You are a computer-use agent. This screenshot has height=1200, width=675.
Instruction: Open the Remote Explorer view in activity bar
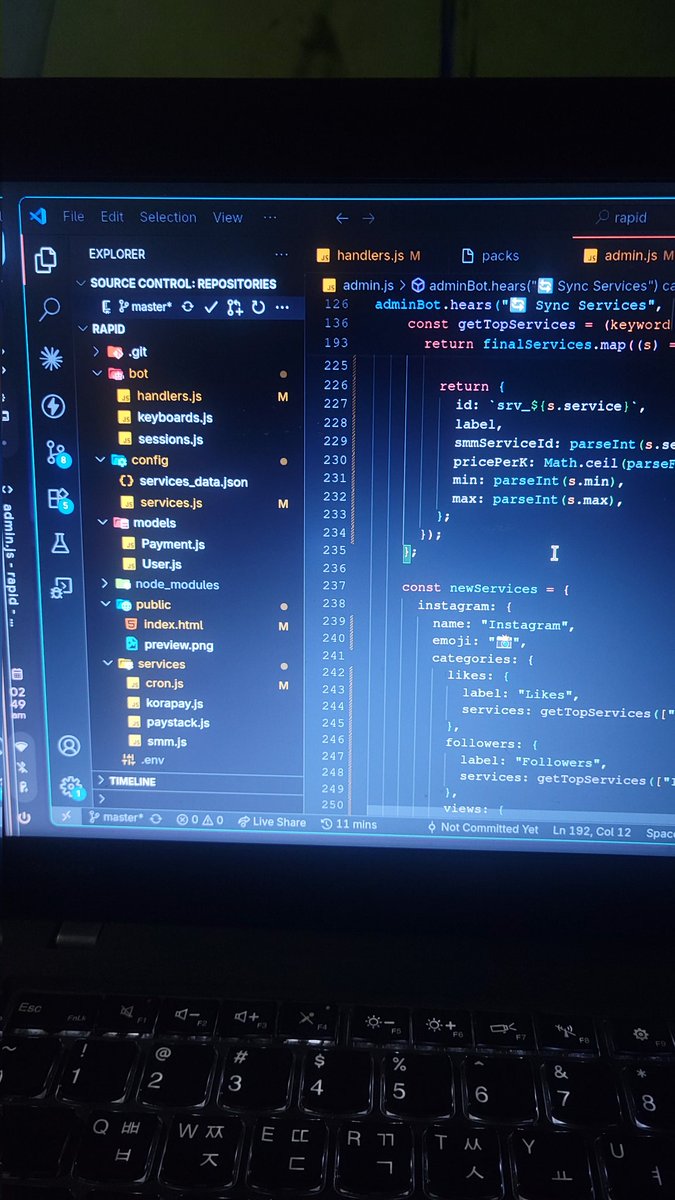tap(62, 587)
